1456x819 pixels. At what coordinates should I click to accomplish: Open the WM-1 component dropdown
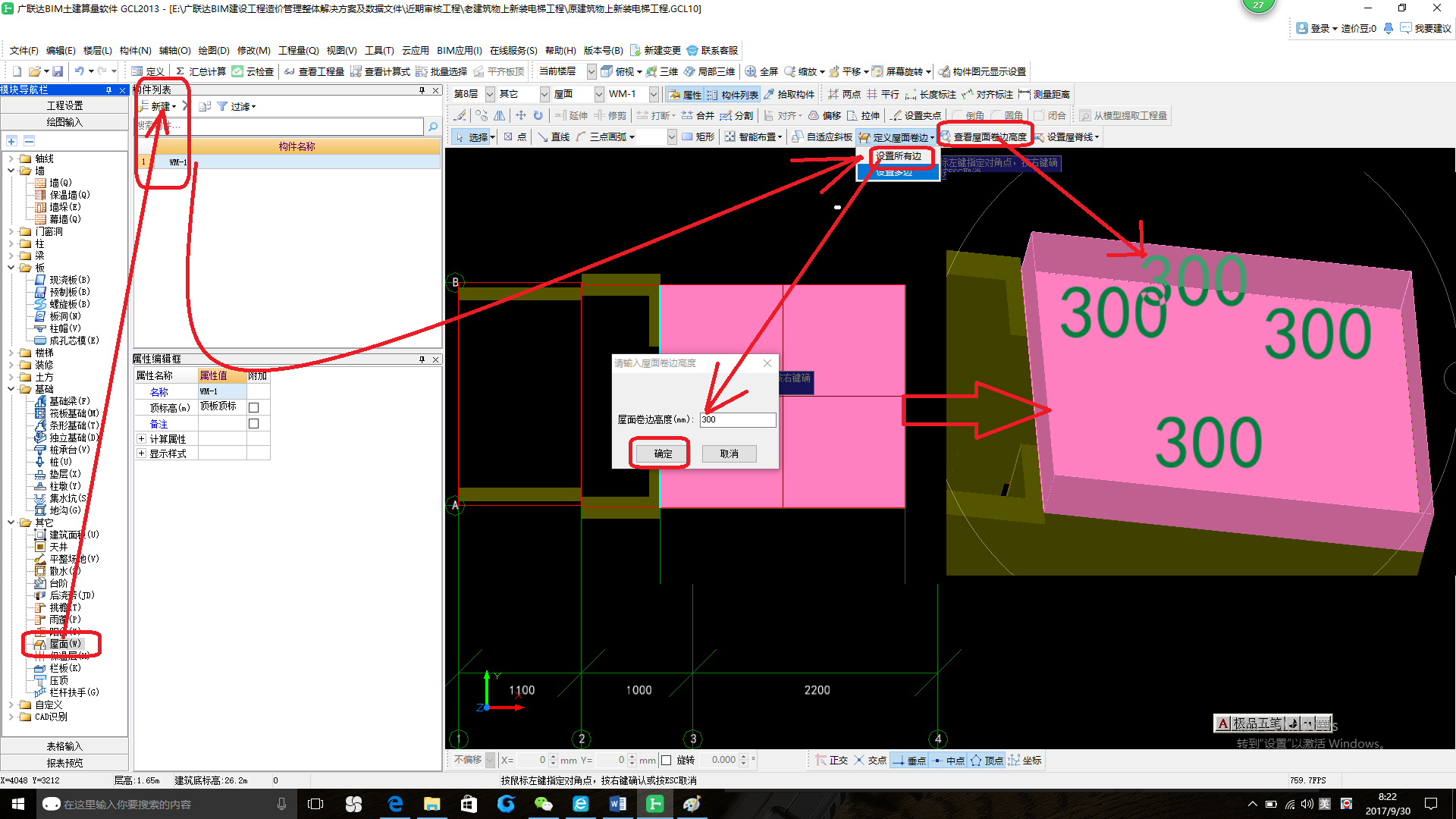click(654, 94)
